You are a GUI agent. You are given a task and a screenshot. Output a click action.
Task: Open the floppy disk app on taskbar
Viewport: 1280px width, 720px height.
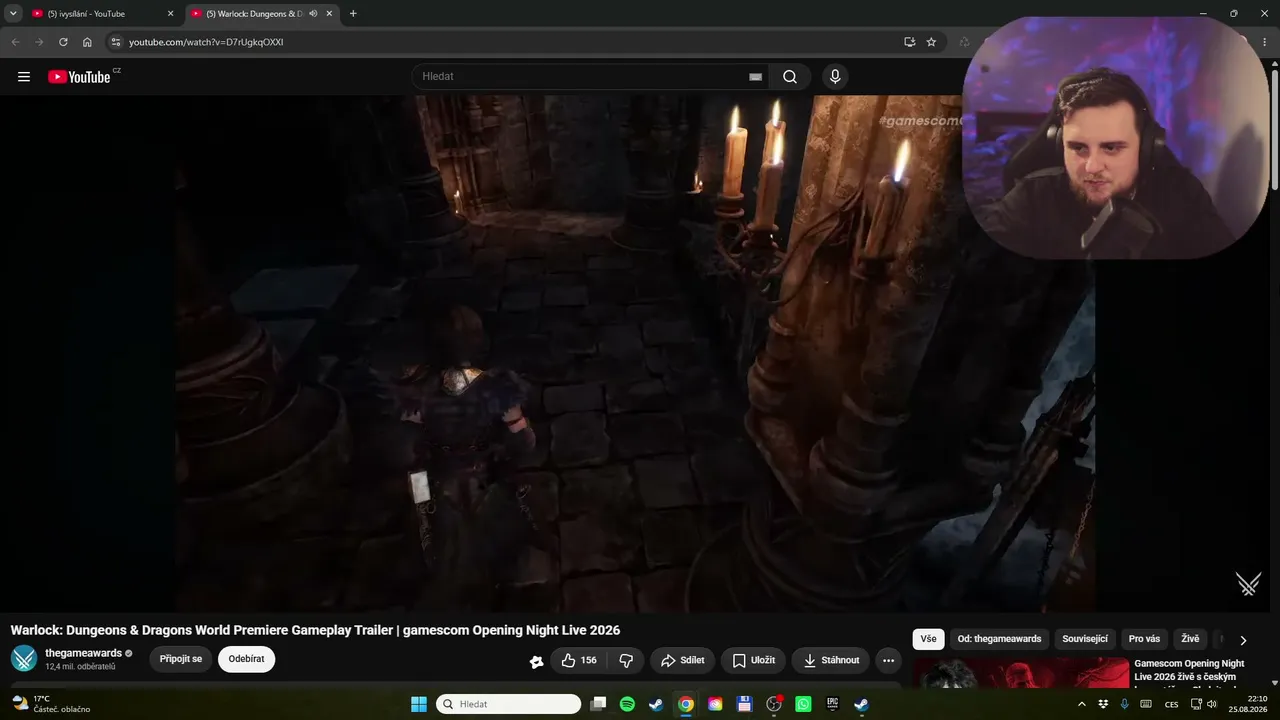(x=744, y=704)
